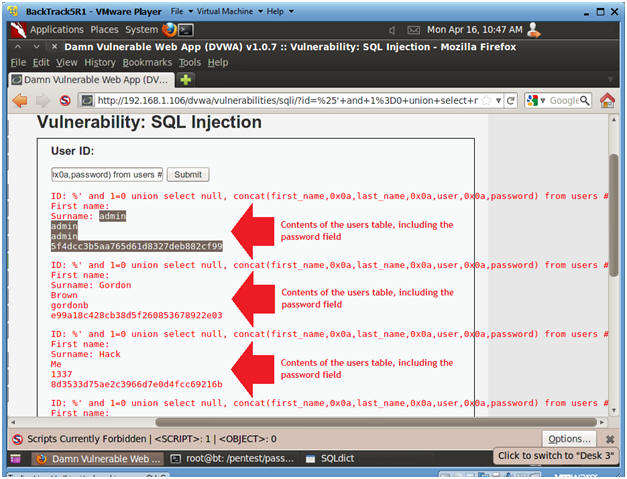This screenshot has width=627, height=479.
Task: Click the scroll-up arrow of the page scrollbar
Action: (614, 120)
